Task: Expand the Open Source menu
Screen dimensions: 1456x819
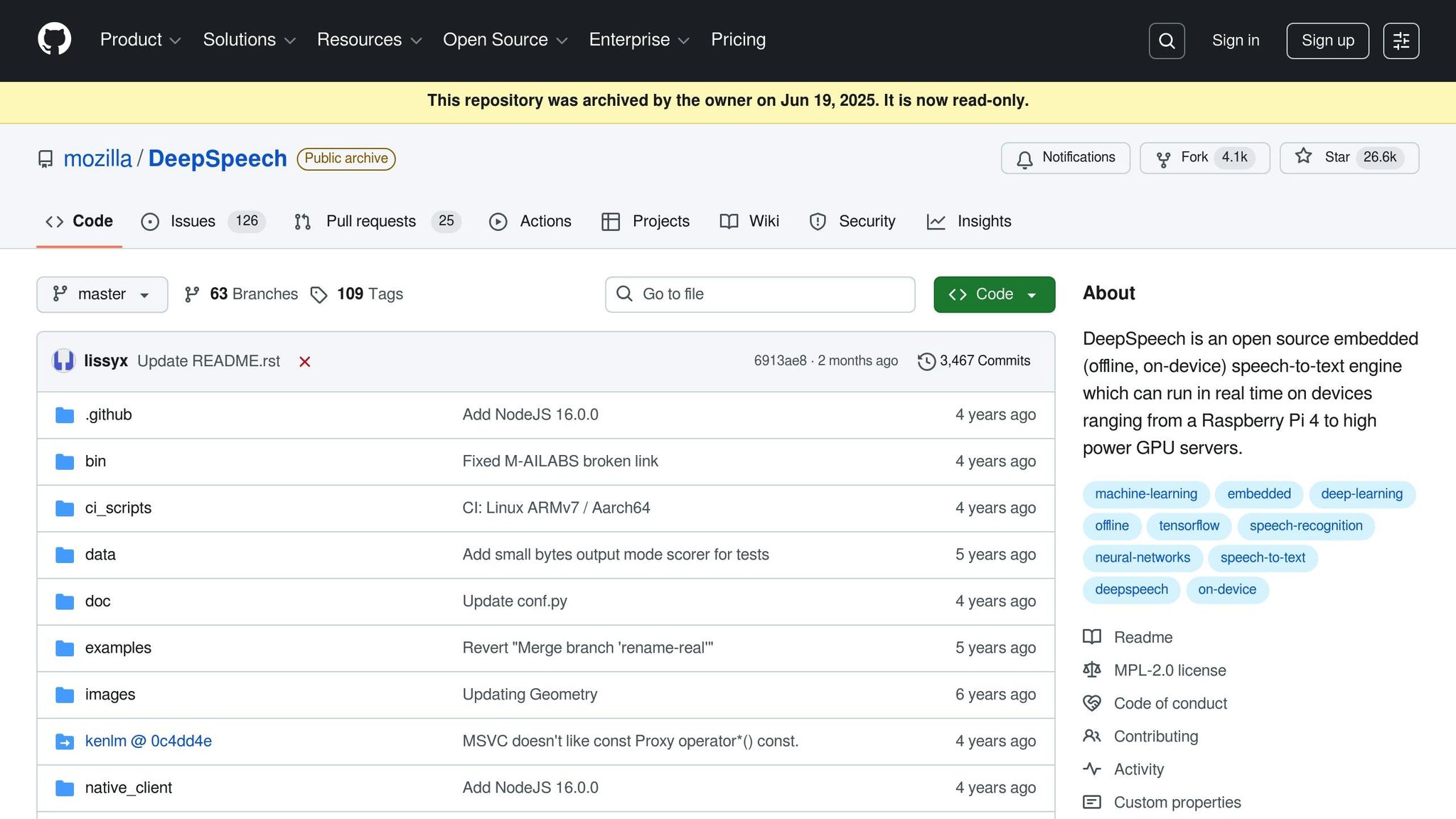Action: click(505, 40)
